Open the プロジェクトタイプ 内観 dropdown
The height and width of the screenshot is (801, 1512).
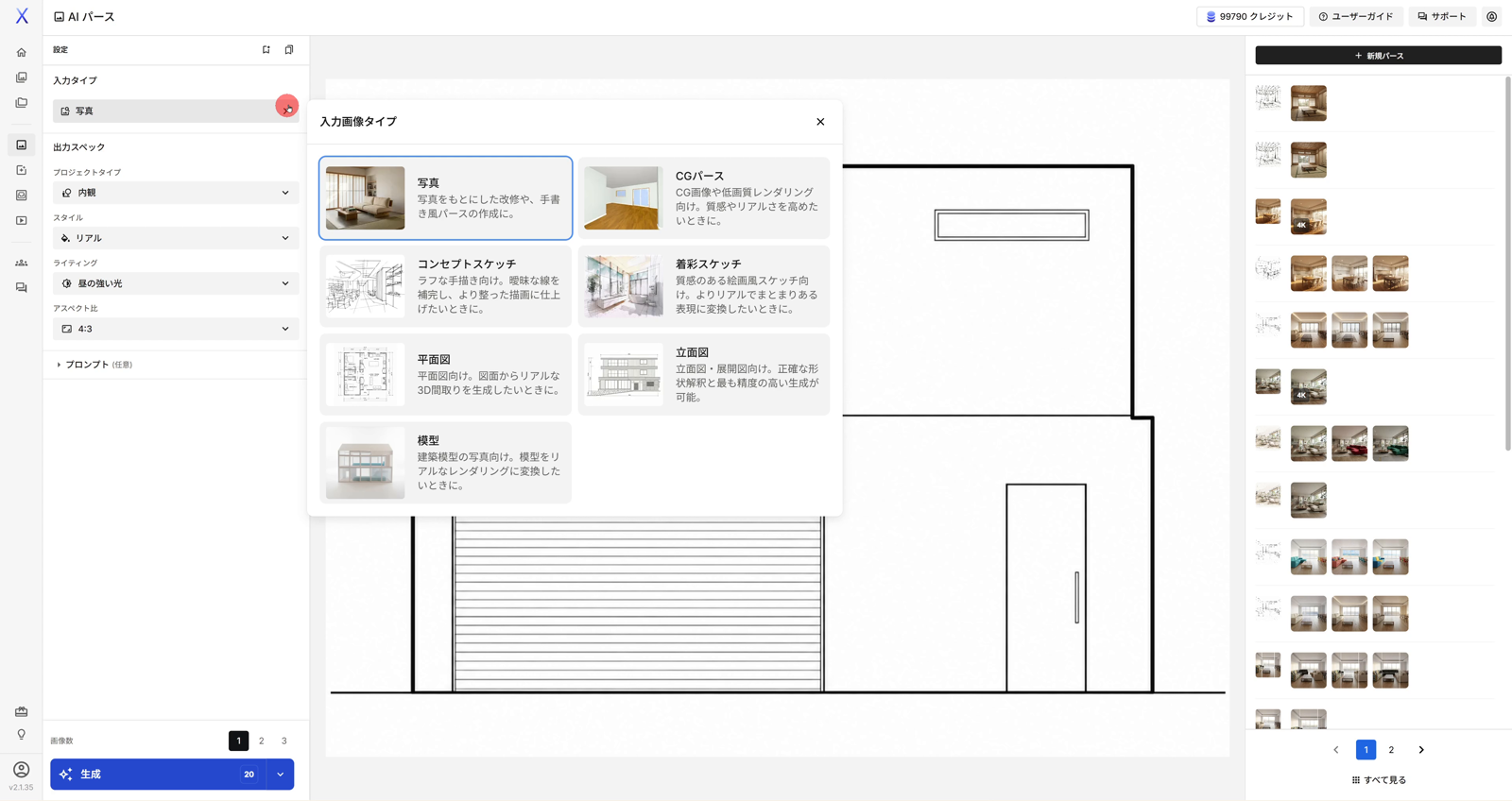(x=176, y=193)
